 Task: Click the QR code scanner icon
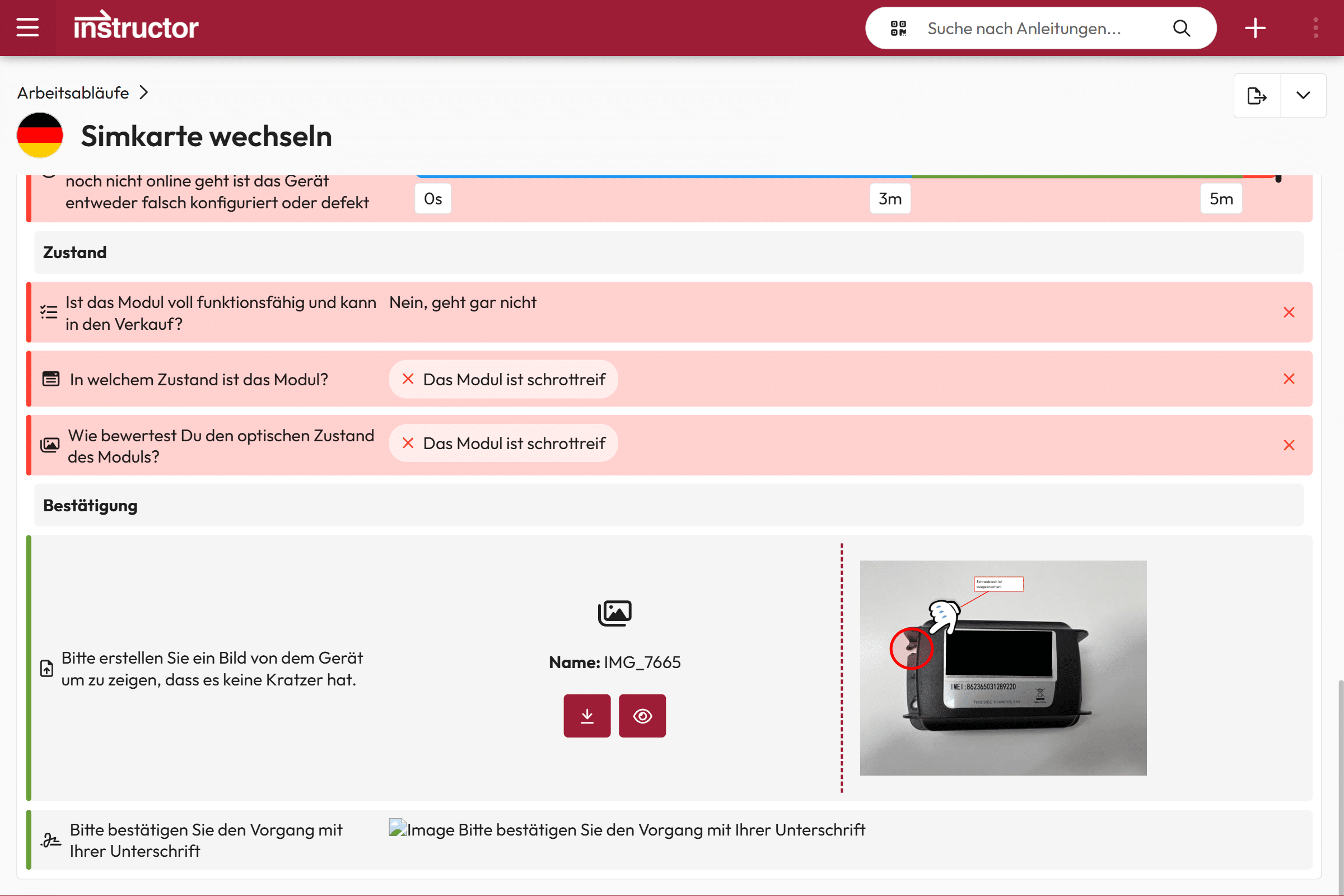click(898, 28)
